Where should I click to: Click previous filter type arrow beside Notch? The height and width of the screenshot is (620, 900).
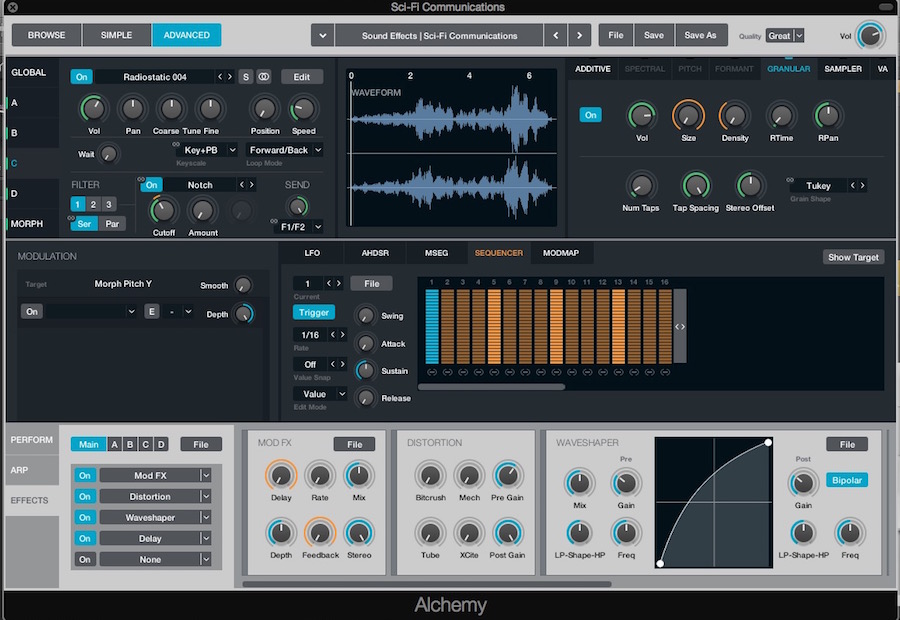pyautogui.click(x=242, y=185)
